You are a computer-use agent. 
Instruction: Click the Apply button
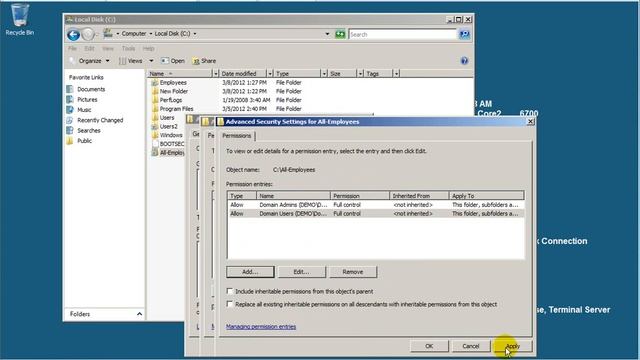(x=513, y=346)
